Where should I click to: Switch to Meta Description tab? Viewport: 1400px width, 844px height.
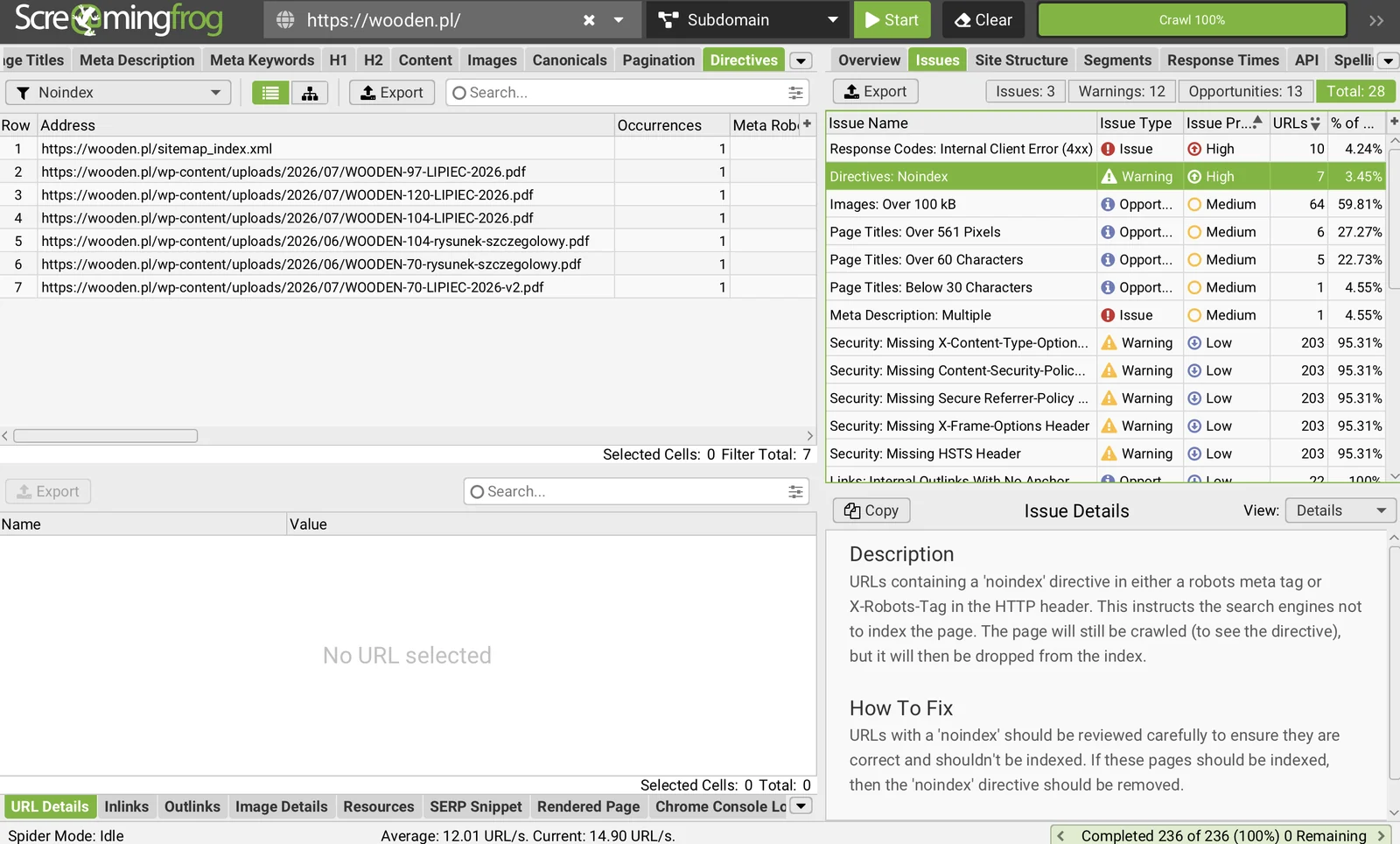[136, 60]
